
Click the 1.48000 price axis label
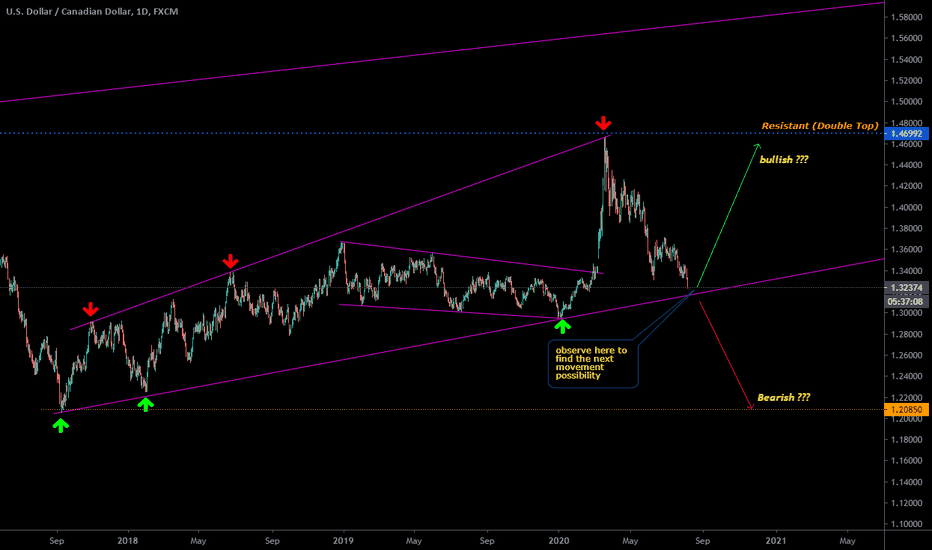(x=906, y=122)
